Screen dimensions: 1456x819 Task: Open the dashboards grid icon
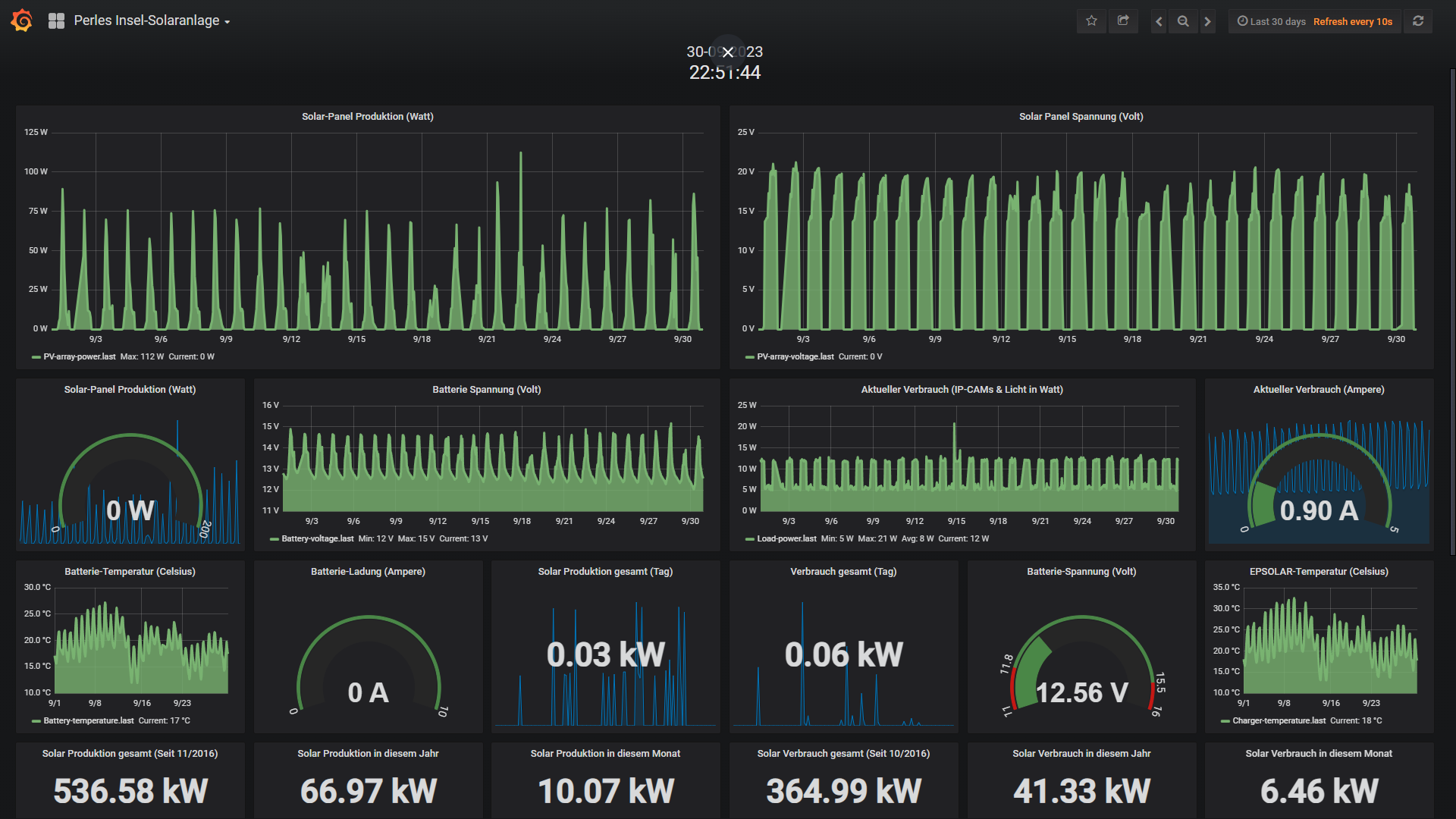point(56,21)
